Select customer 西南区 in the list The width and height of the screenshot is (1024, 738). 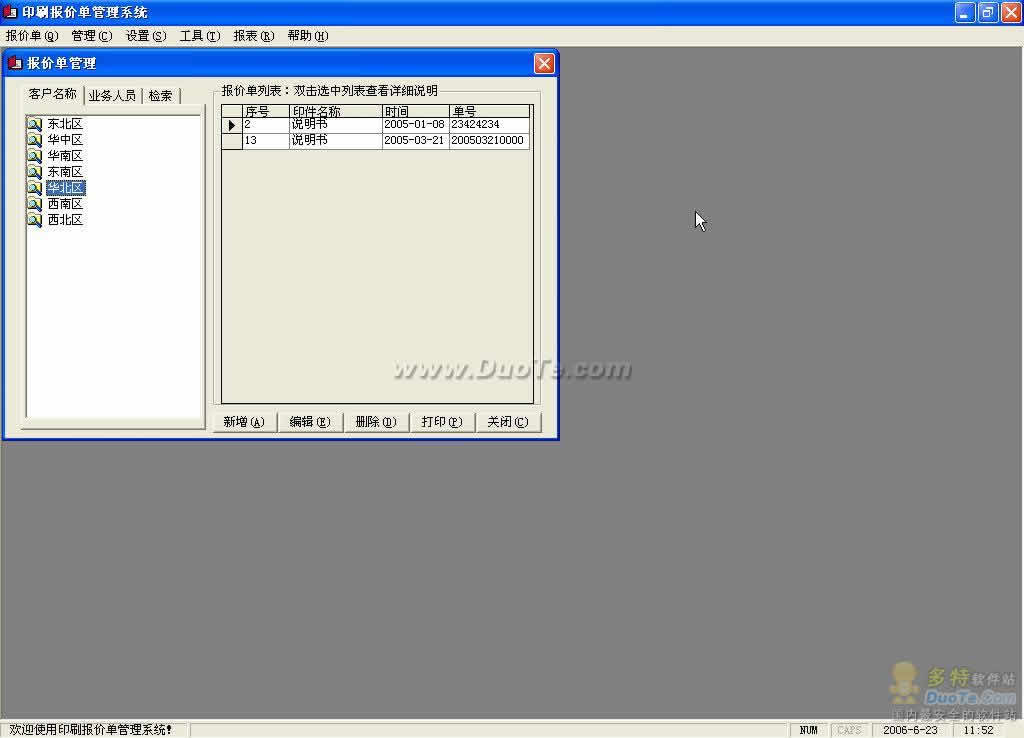click(65, 204)
